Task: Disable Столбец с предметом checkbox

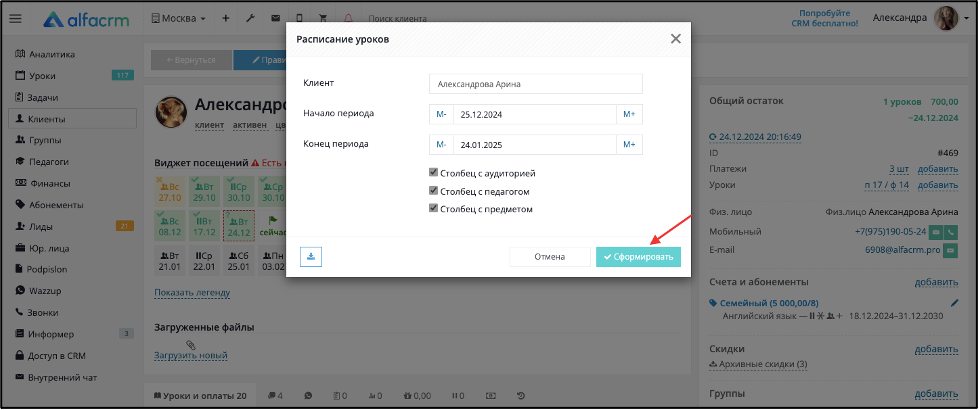Action: pyautogui.click(x=433, y=208)
